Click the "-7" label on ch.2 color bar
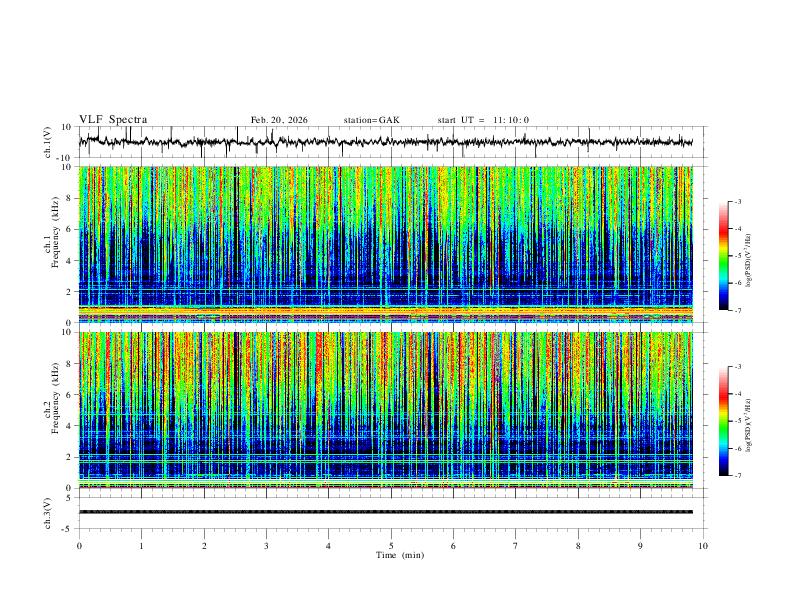Viewport: 792px width, 612px height. click(738, 476)
